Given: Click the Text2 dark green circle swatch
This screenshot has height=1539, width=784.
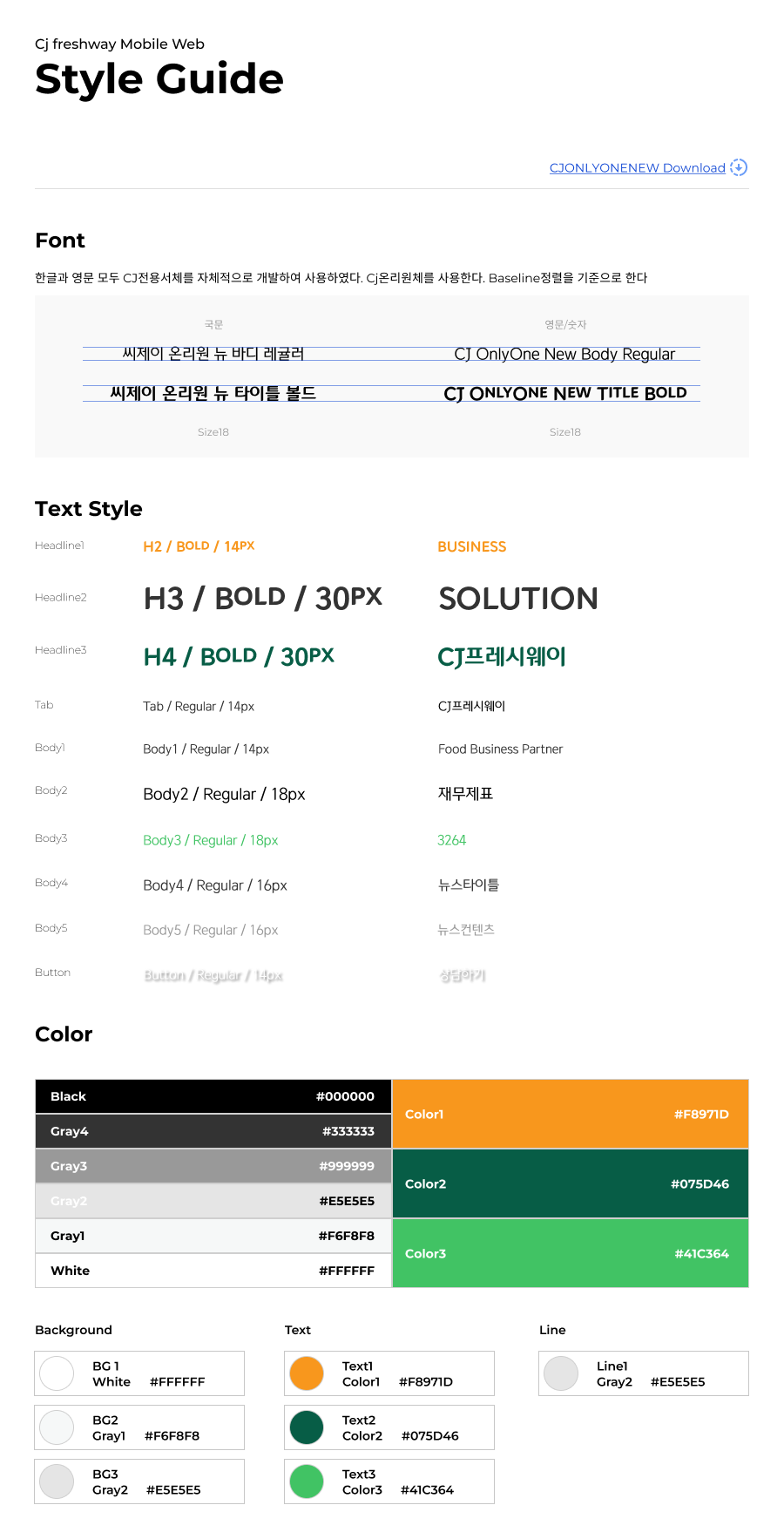Looking at the screenshot, I should point(307,1427).
